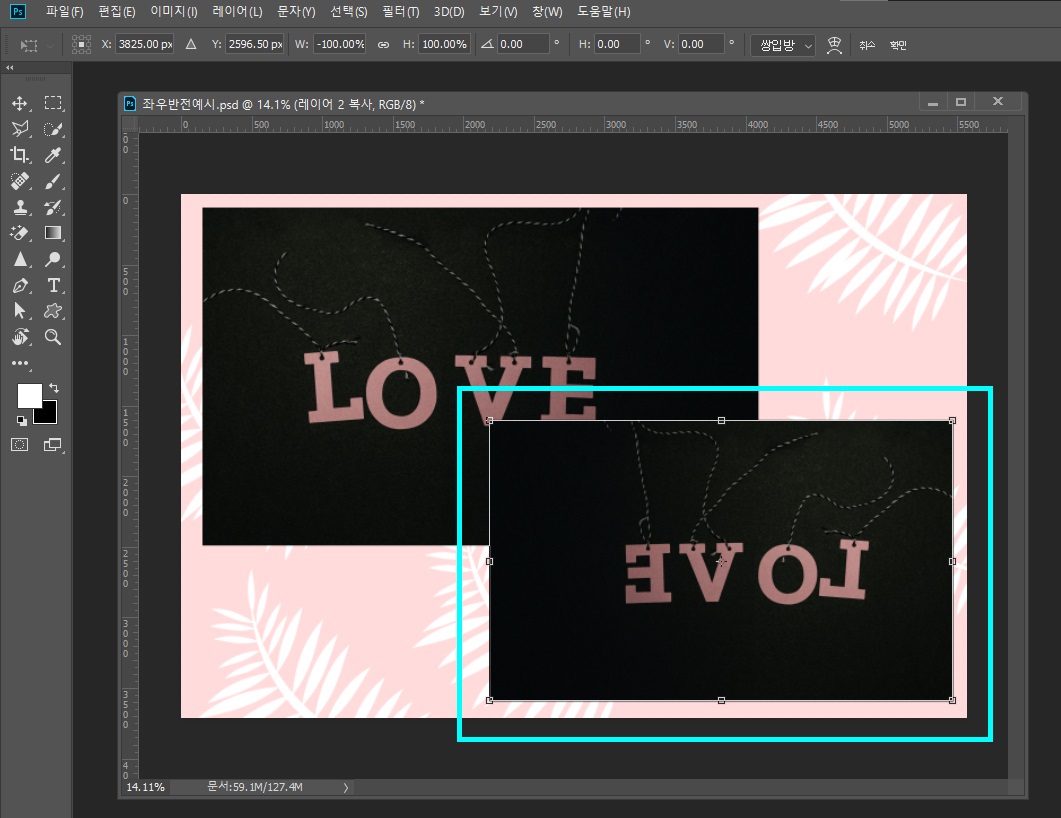Select the Crop tool
This screenshot has height=818, width=1061.
(x=20, y=155)
